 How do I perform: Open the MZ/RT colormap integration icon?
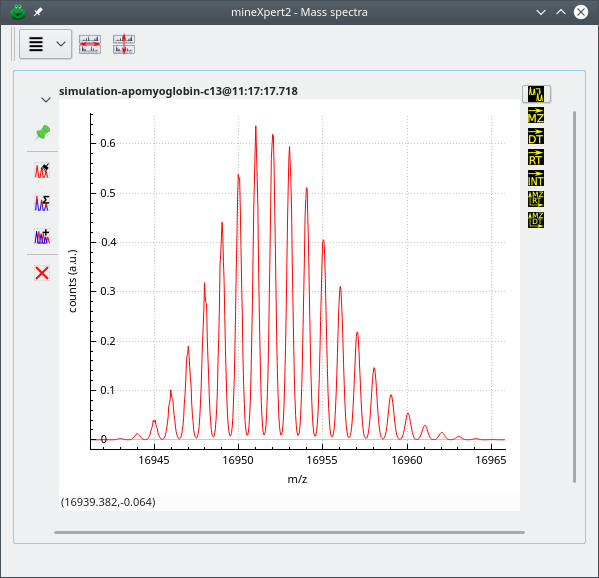(x=536, y=199)
